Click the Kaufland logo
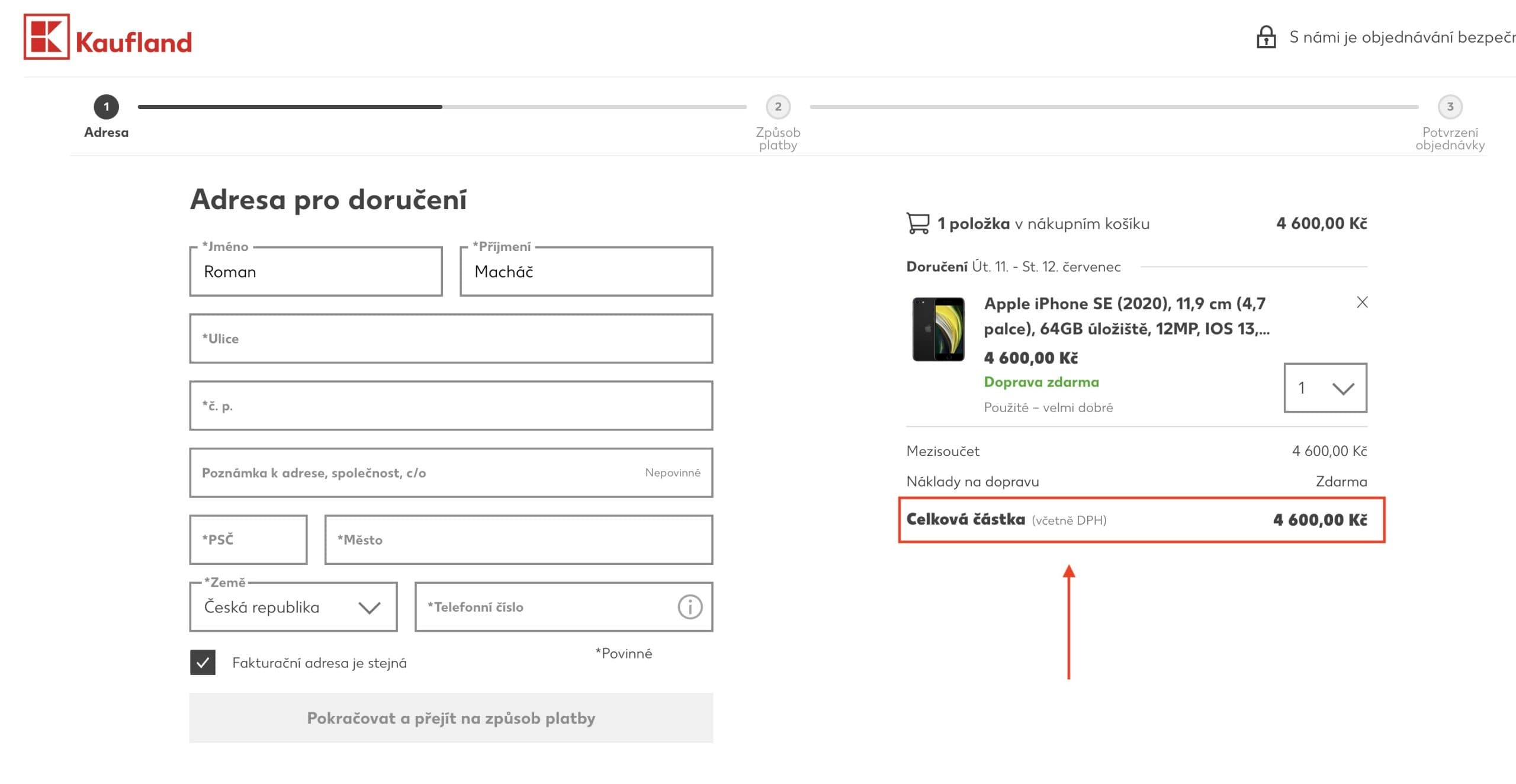The height and width of the screenshot is (784, 1516). (108, 37)
